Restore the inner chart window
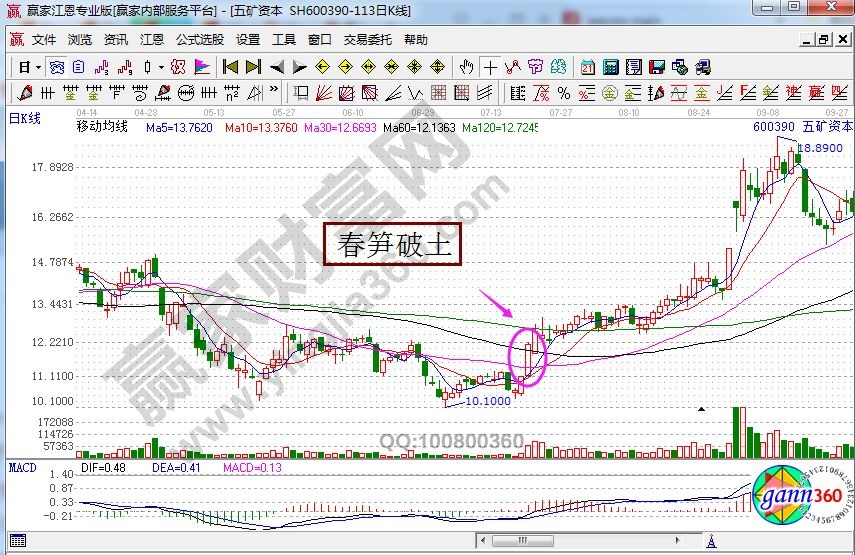855x555 pixels. click(x=824, y=39)
